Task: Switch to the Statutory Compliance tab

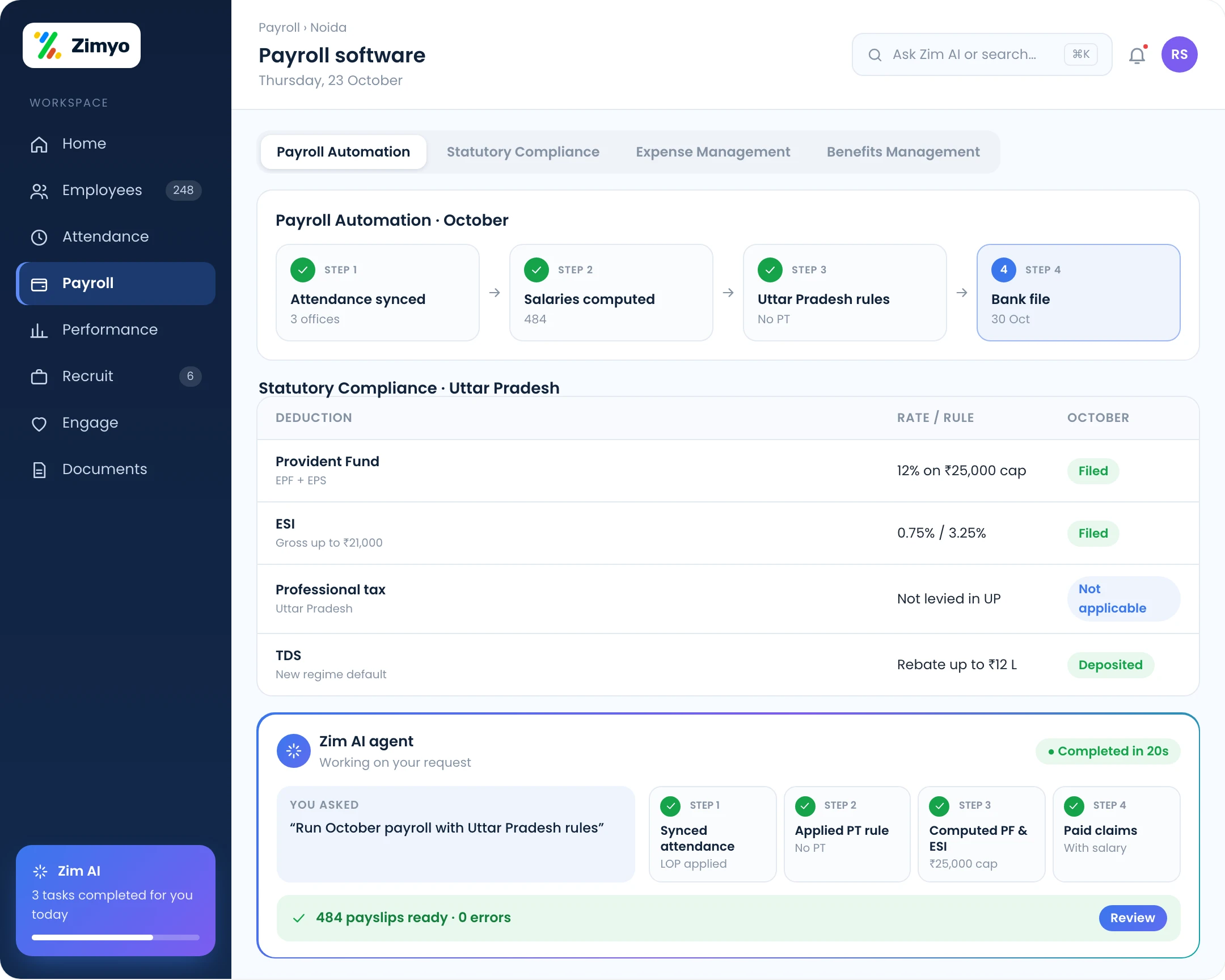Action: click(x=523, y=152)
